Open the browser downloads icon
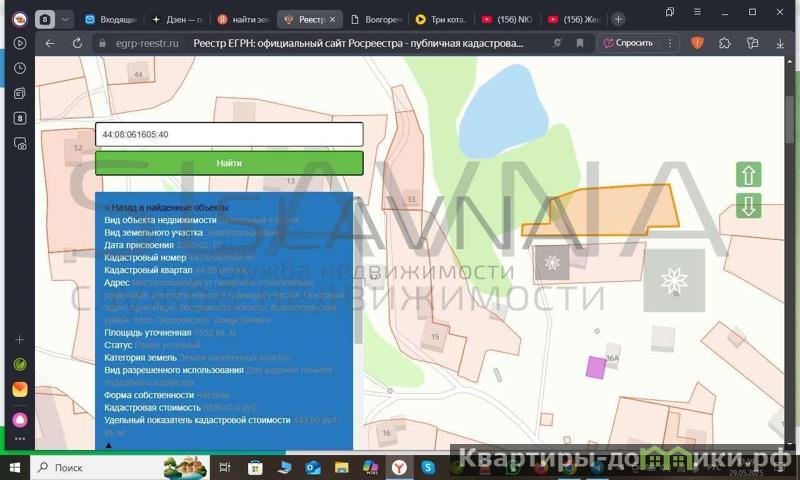800x480 pixels. [779, 44]
